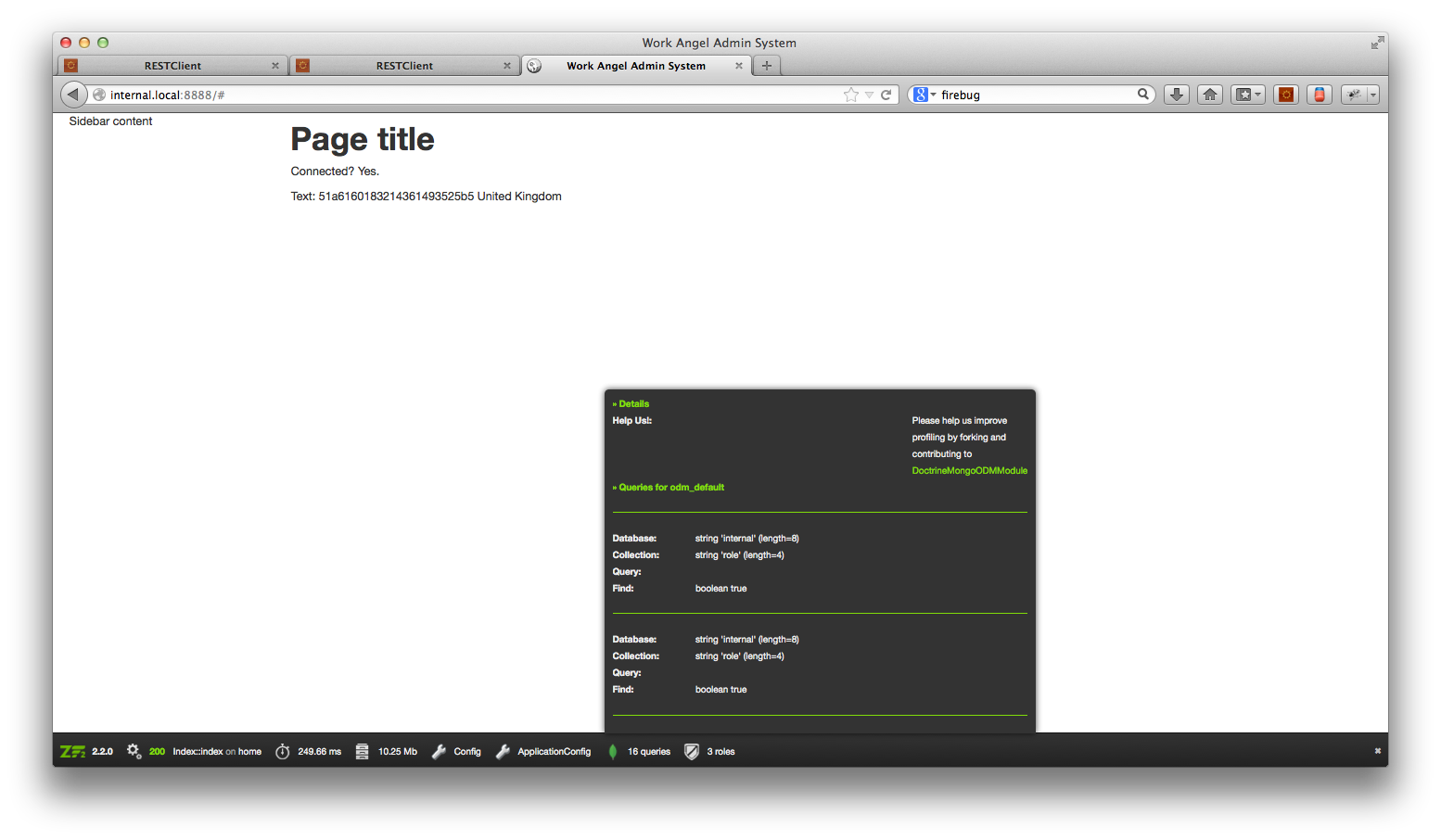Click the Config label in toolbar
1441x840 pixels.
pyautogui.click(x=467, y=752)
